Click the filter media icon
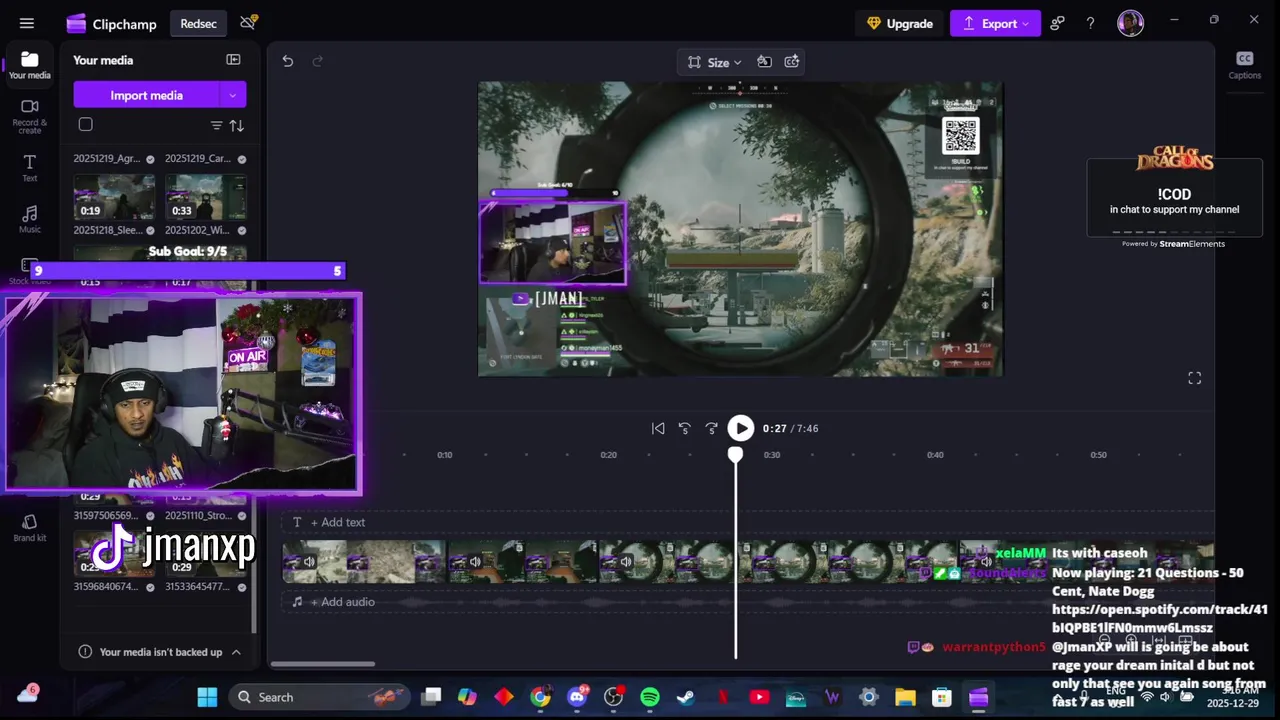 pos(216,126)
